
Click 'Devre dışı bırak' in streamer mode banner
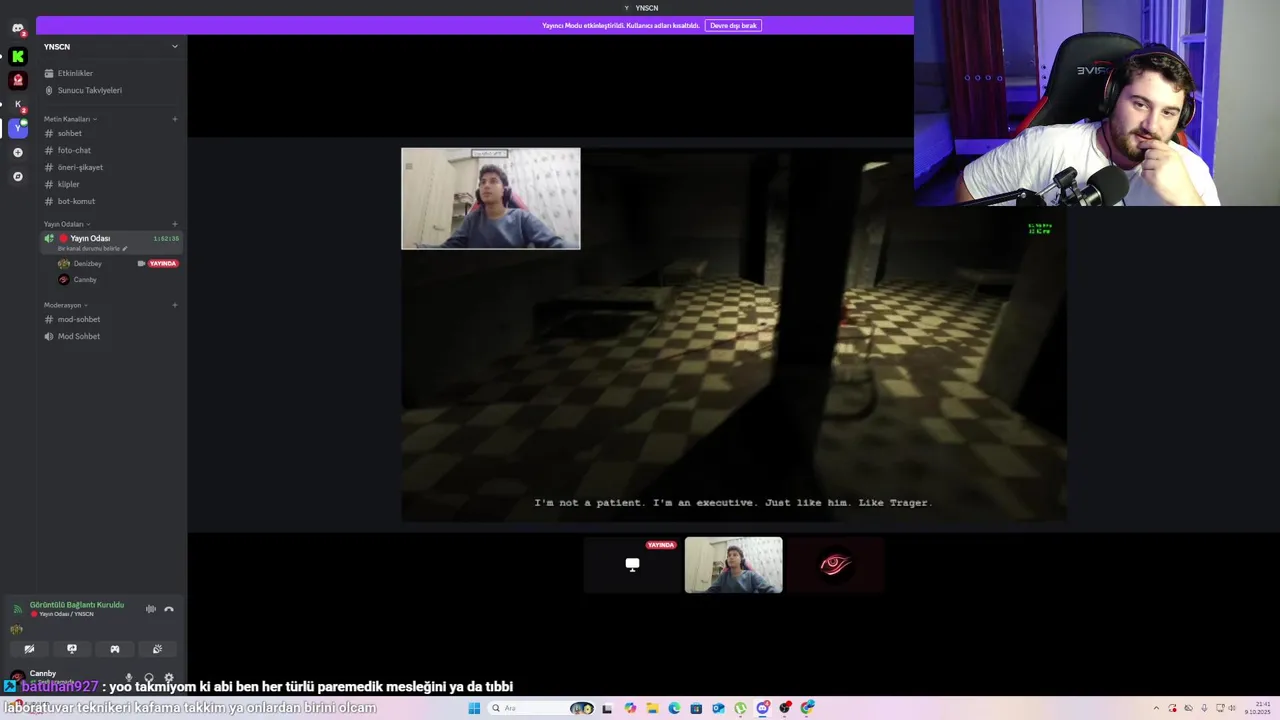tap(733, 25)
